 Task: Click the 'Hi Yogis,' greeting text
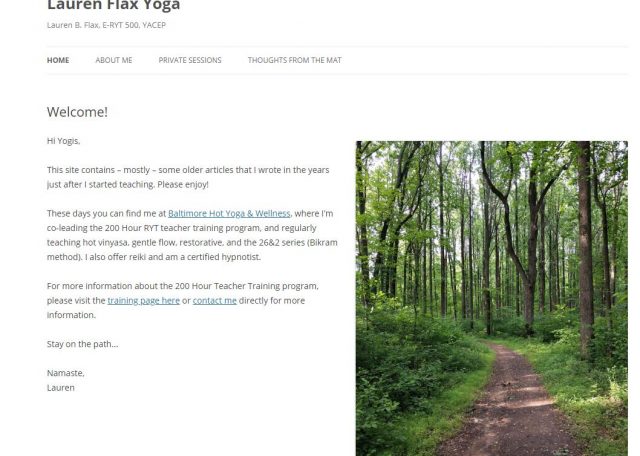[x=63, y=141]
